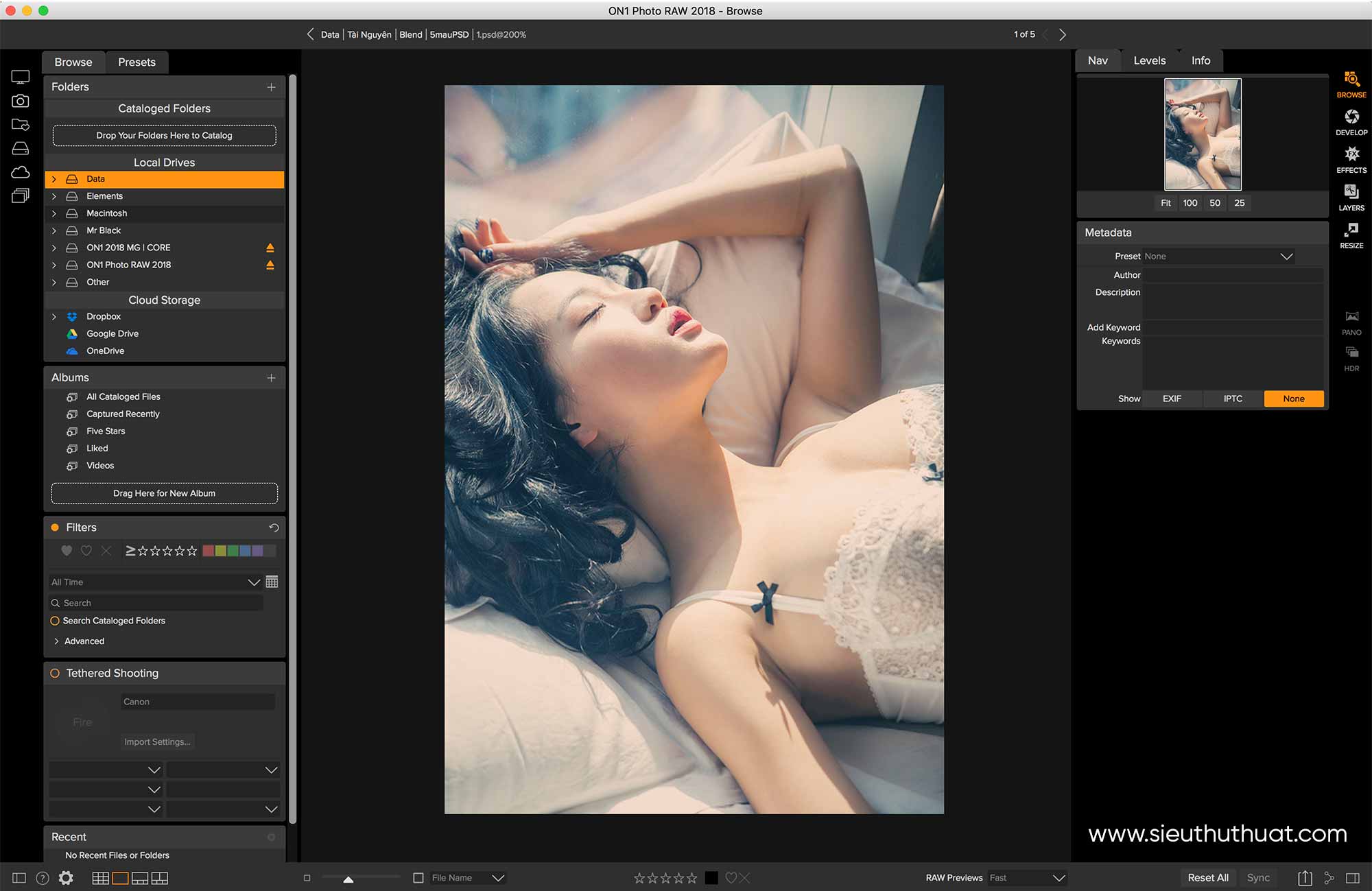Screen dimensions: 1372x891
Task: Expand the Elements drive
Action: click(54, 196)
